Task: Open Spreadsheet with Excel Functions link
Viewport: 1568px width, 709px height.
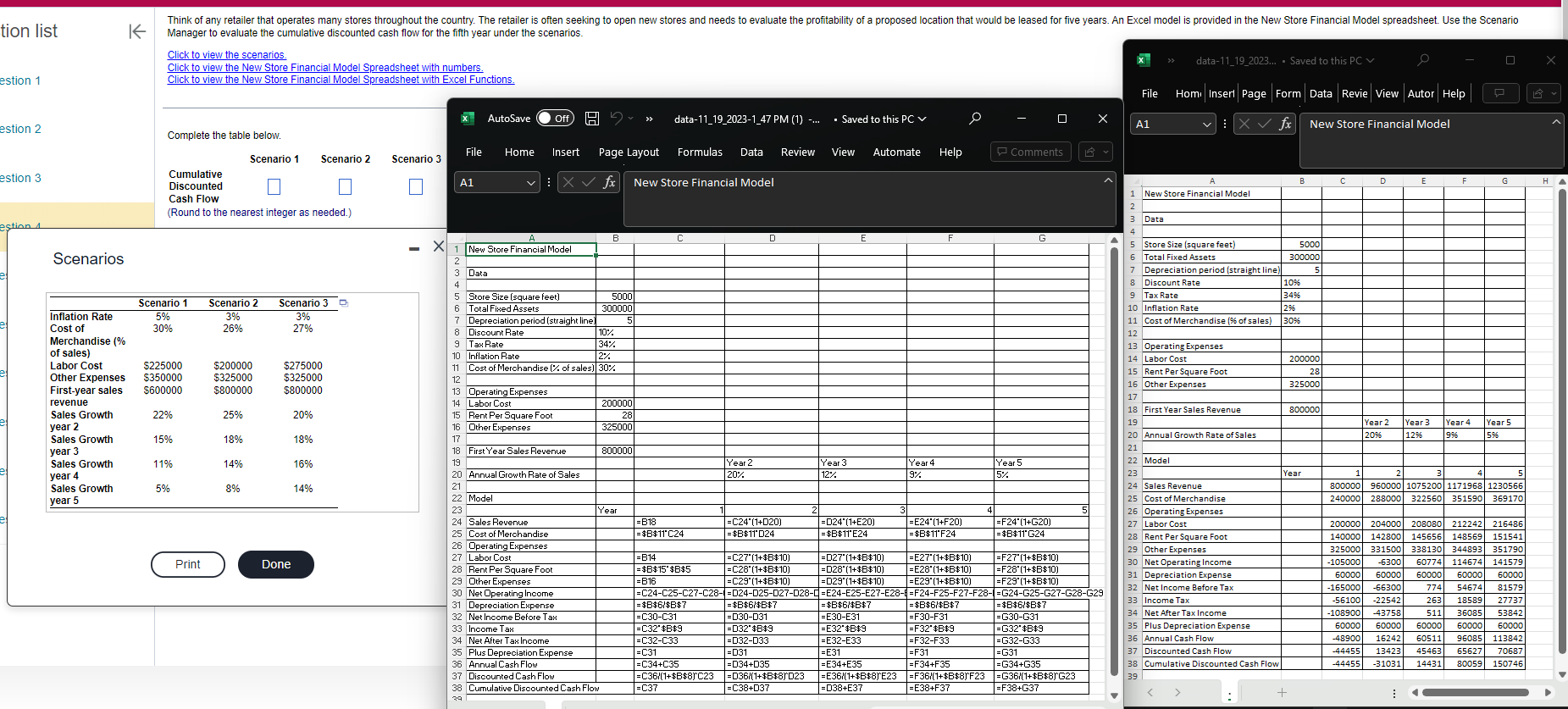Action: coord(341,80)
